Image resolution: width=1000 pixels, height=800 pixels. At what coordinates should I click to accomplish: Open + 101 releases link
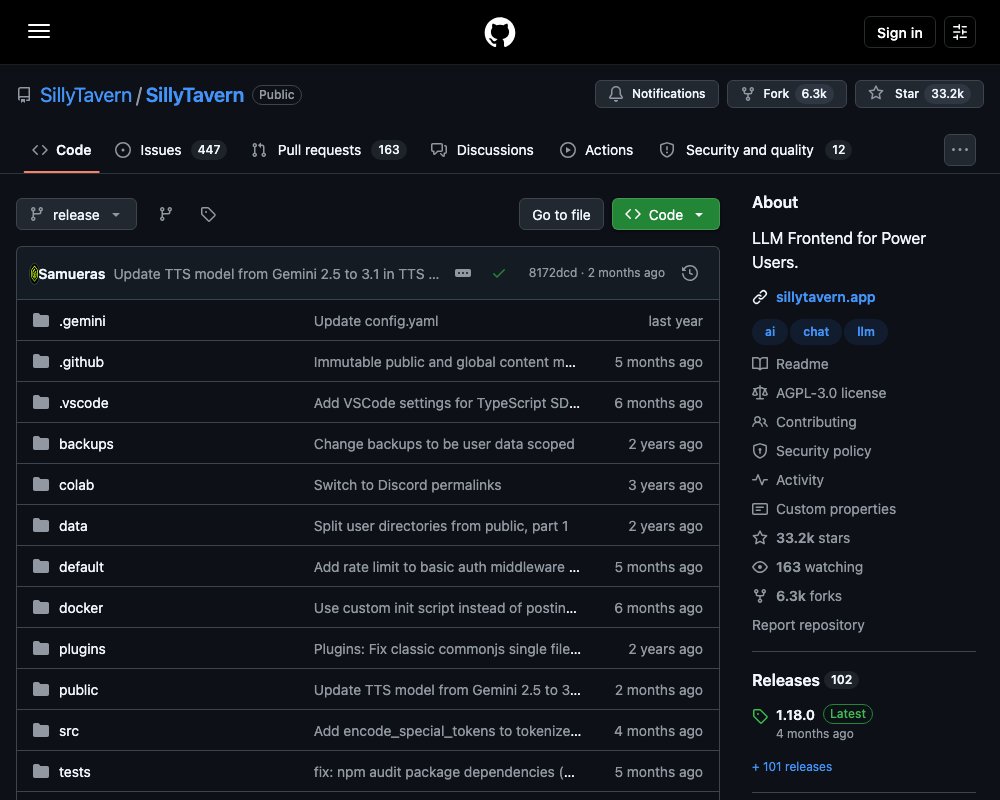click(x=791, y=766)
